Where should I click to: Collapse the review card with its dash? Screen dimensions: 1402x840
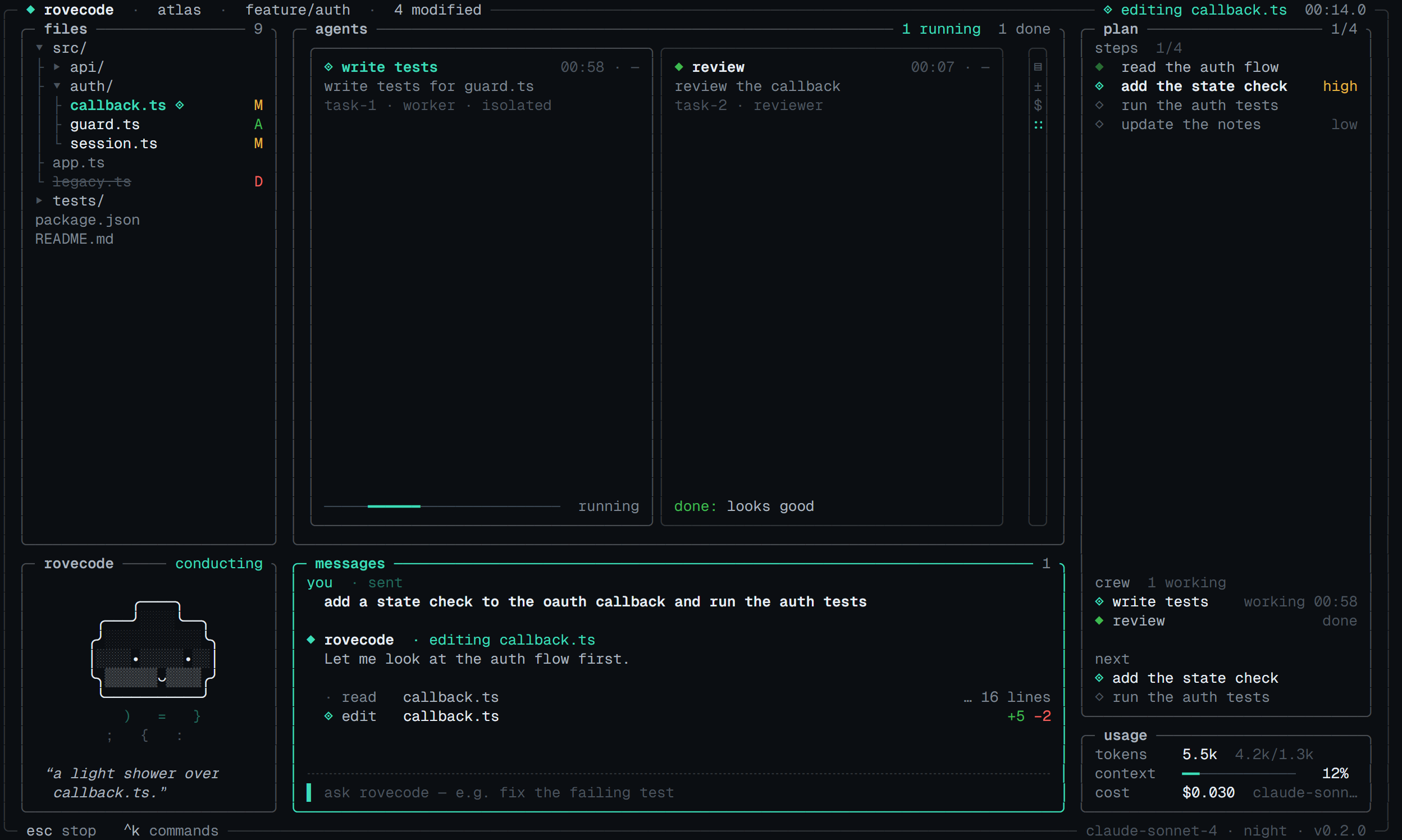click(x=985, y=67)
